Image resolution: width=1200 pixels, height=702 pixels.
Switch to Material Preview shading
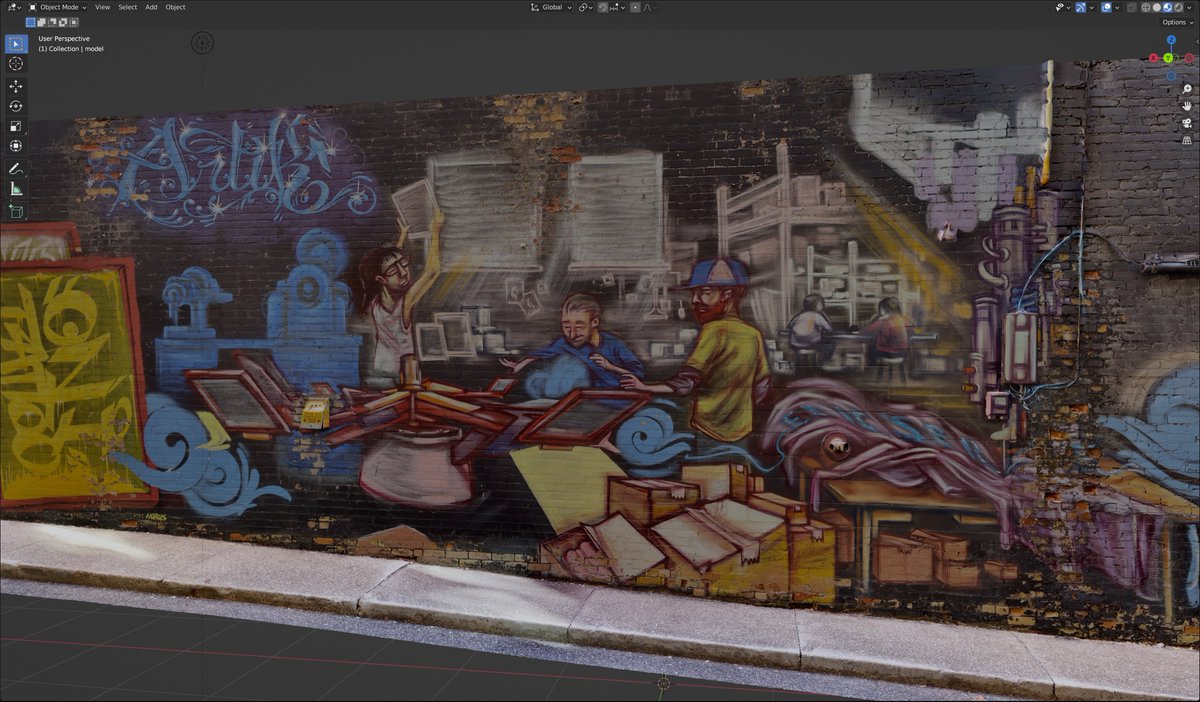(1167, 7)
